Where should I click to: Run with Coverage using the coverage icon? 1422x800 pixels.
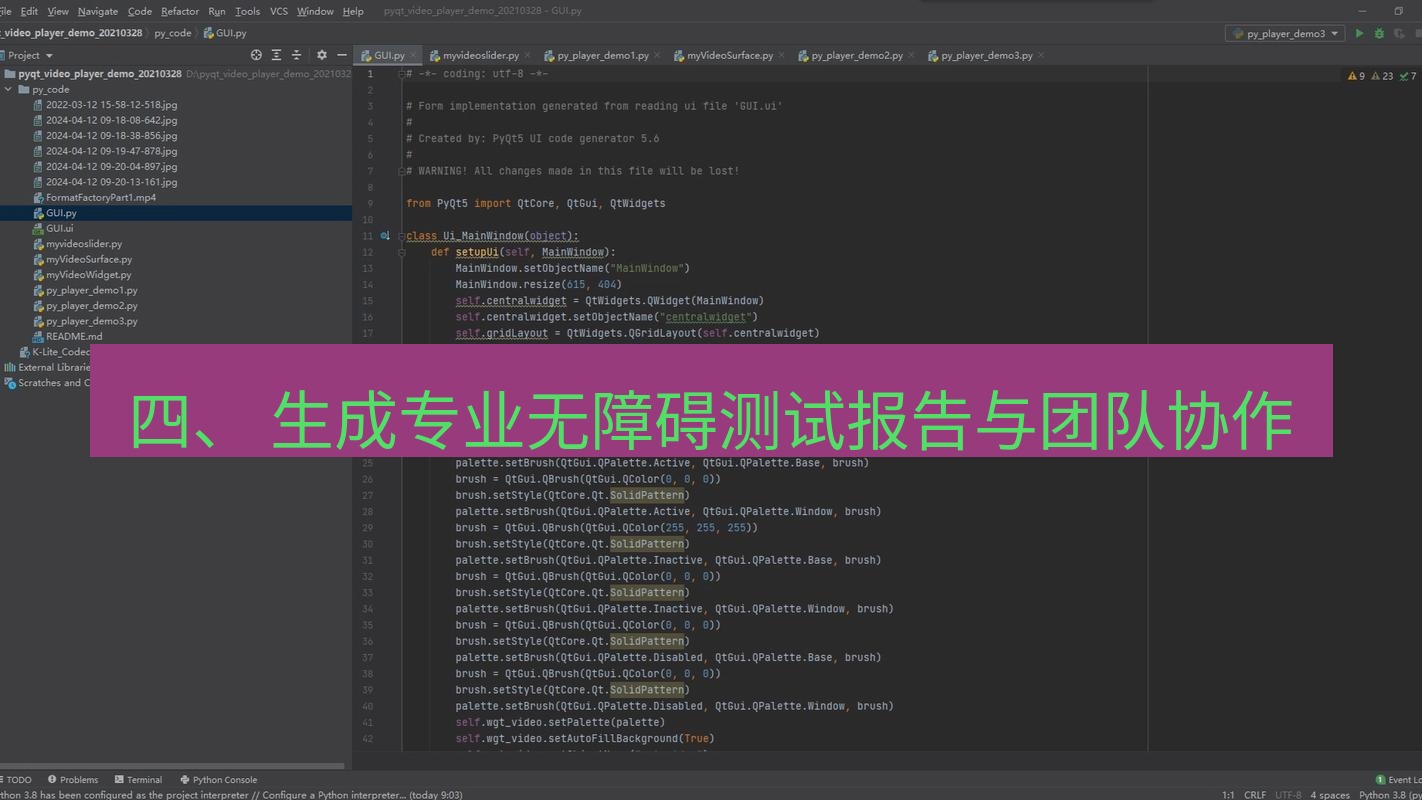point(1398,32)
